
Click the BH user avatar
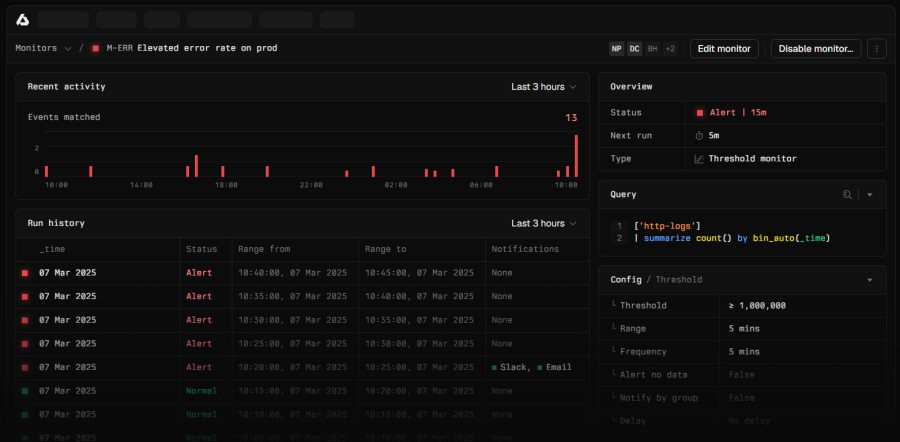(x=652, y=49)
